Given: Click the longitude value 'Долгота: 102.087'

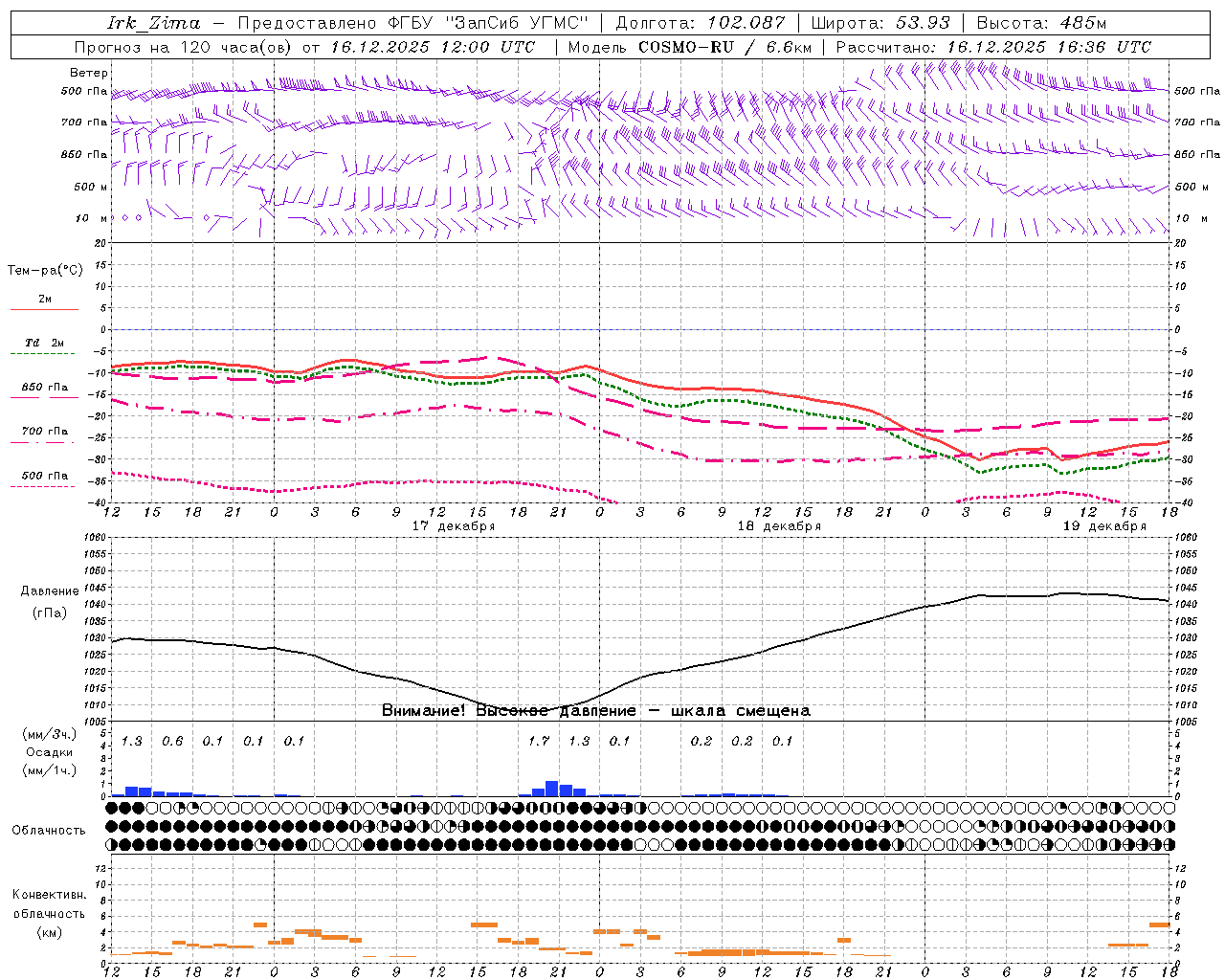Looking at the screenshot, I should pos(702,23).
